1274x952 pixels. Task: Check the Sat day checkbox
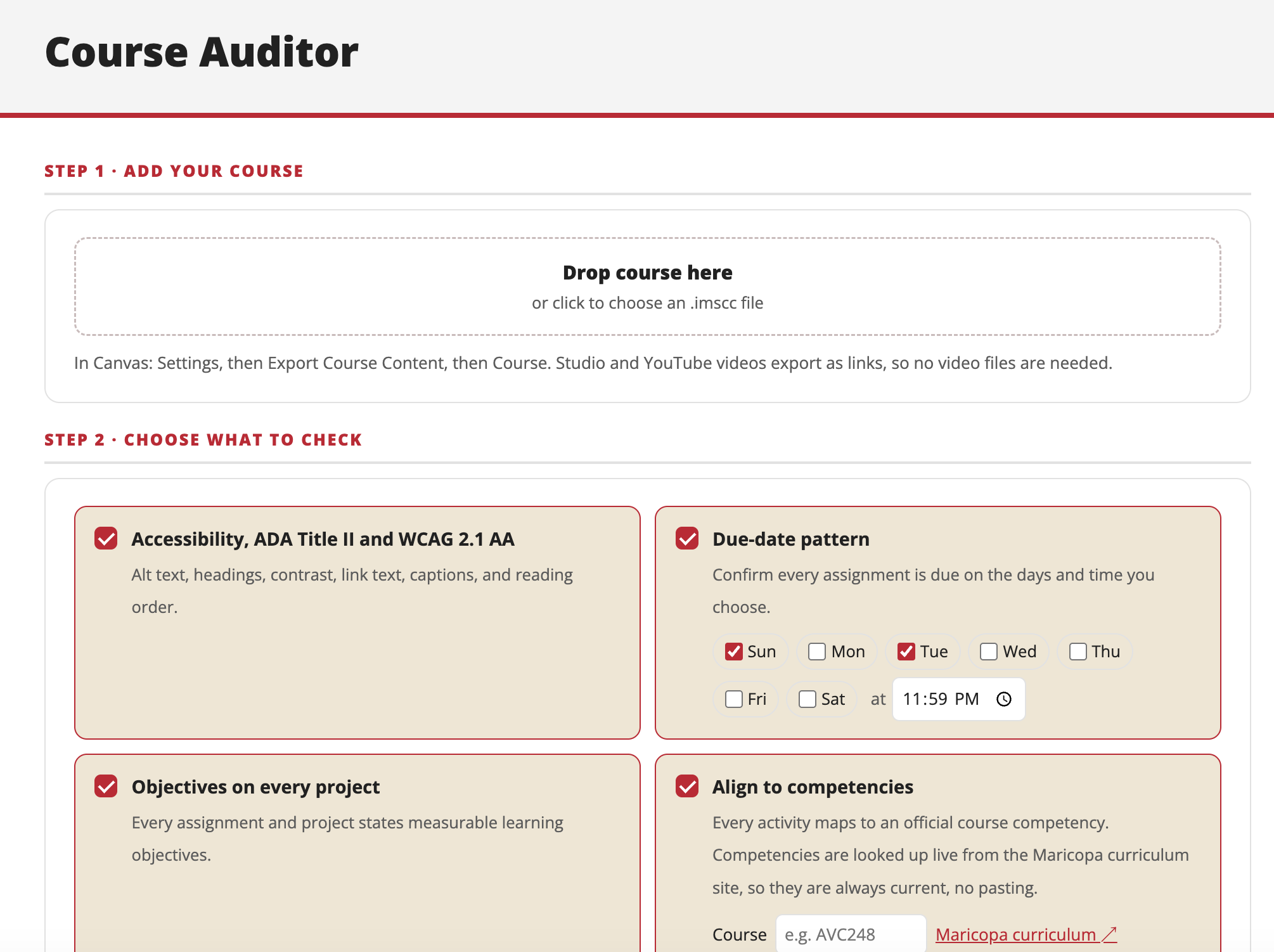(808, 699)
